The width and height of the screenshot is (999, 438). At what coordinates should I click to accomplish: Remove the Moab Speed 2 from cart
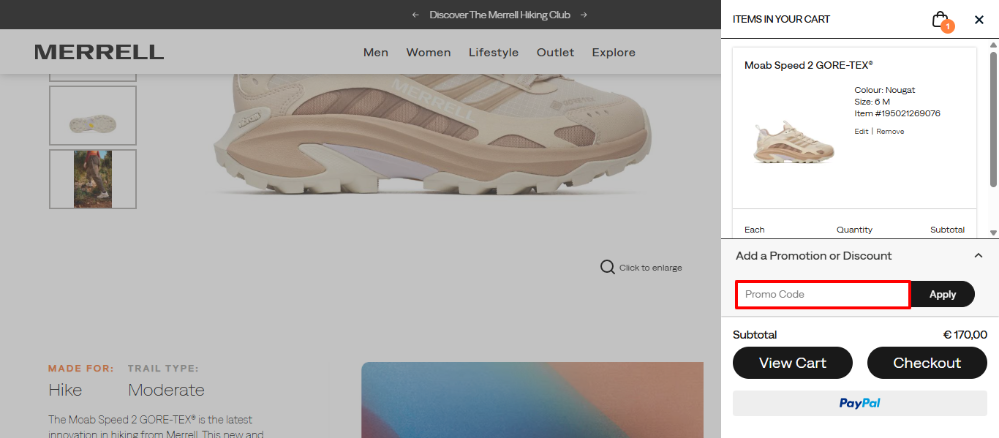(890, 131)
